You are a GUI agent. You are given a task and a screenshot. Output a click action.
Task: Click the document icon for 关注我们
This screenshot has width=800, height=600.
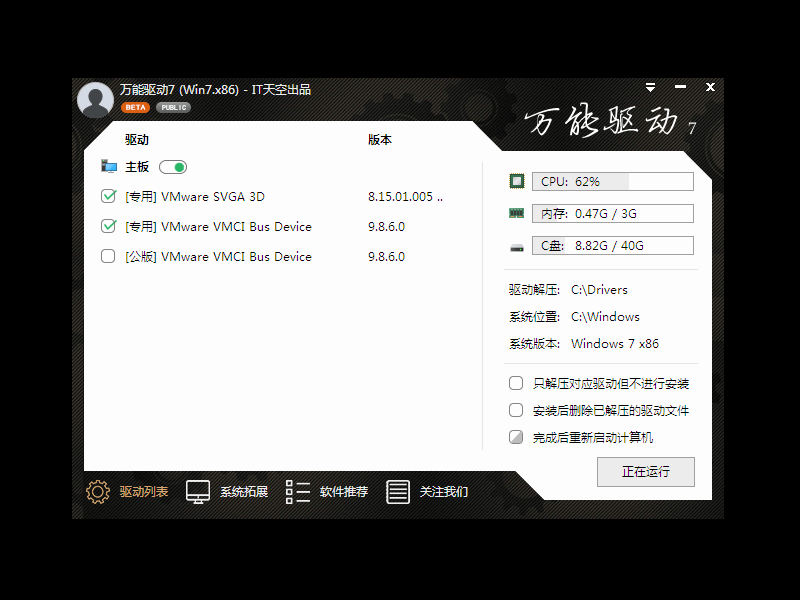coord(398,491)
